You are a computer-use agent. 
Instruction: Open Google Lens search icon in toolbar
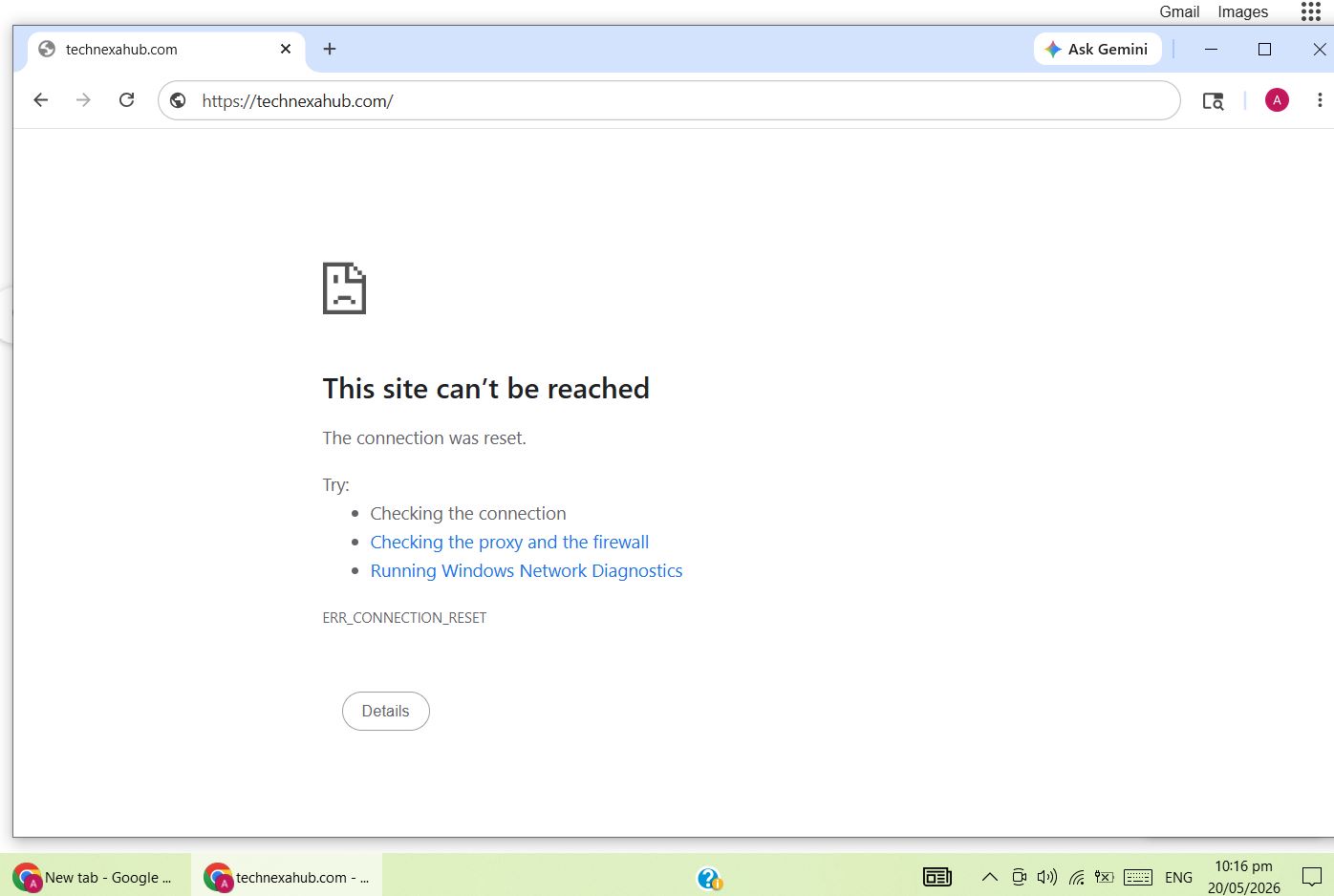pos(1213,101)
